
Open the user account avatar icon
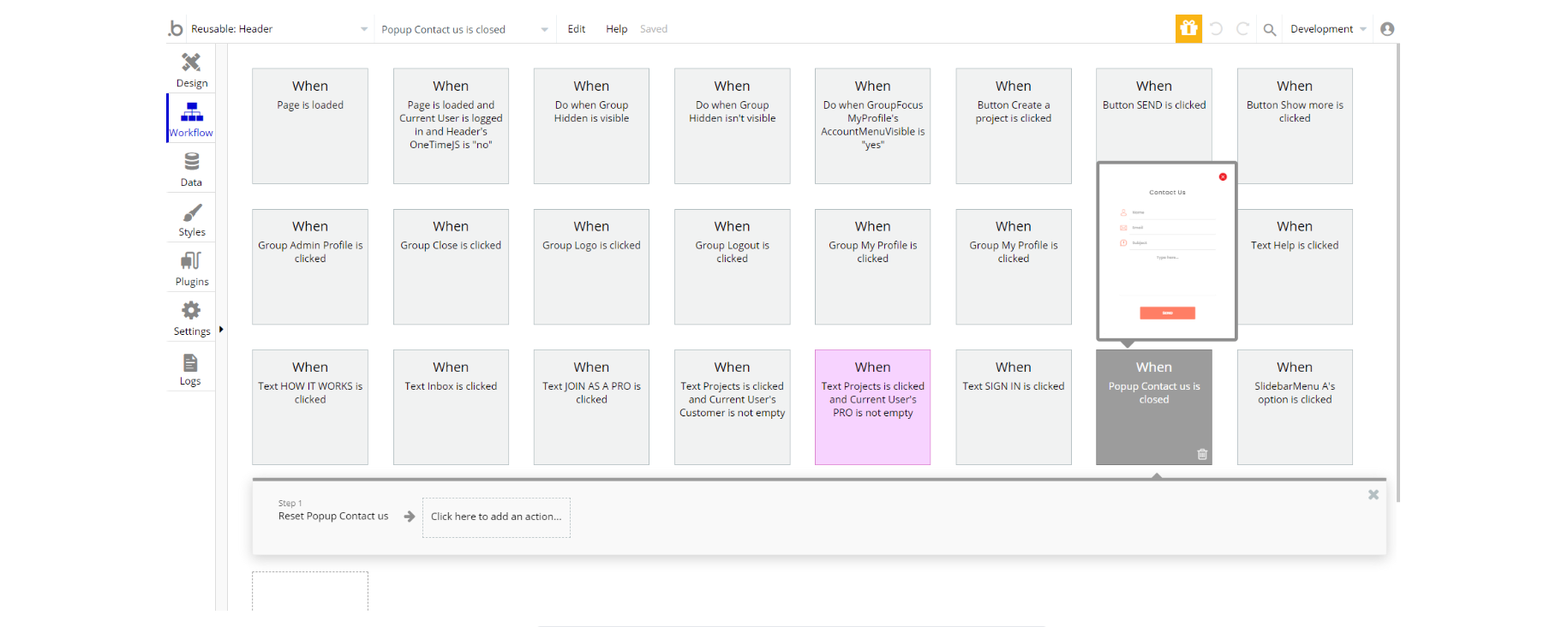coord(1387,29)
